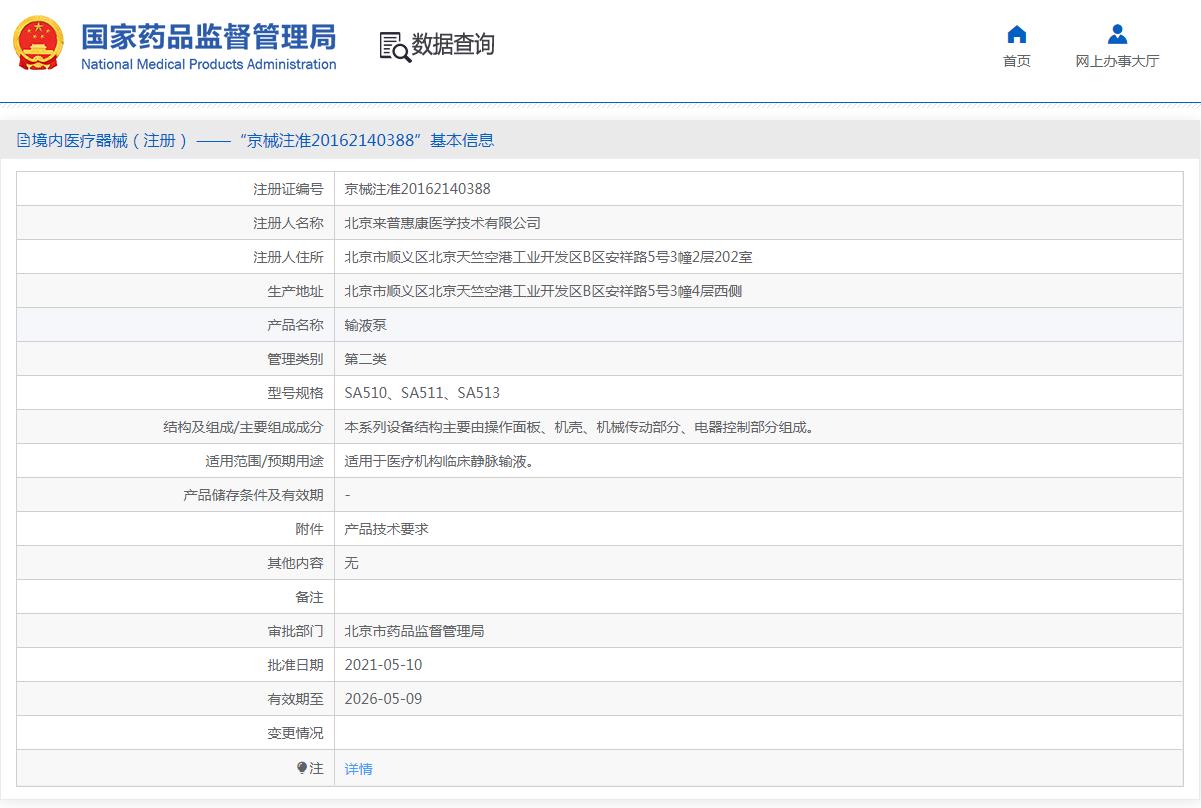Viewport: 1201px width, 808px height.
Task: Click the product name value 输液泵
Action: pos(365,325)
